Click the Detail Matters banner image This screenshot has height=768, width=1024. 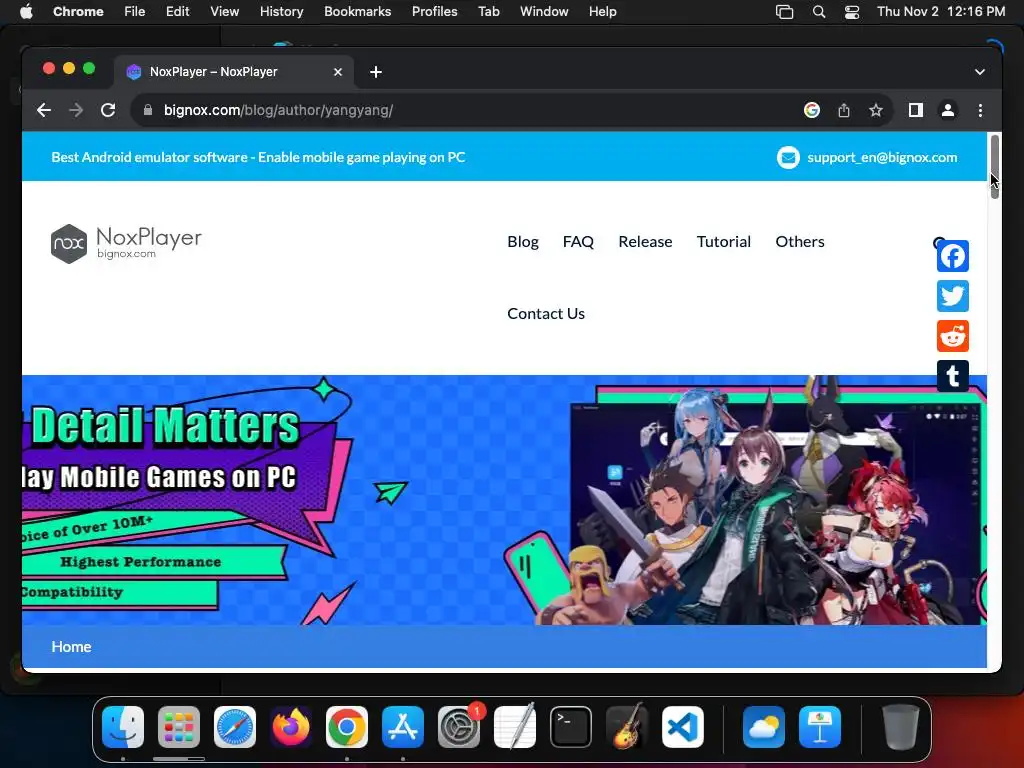[504, 500]
